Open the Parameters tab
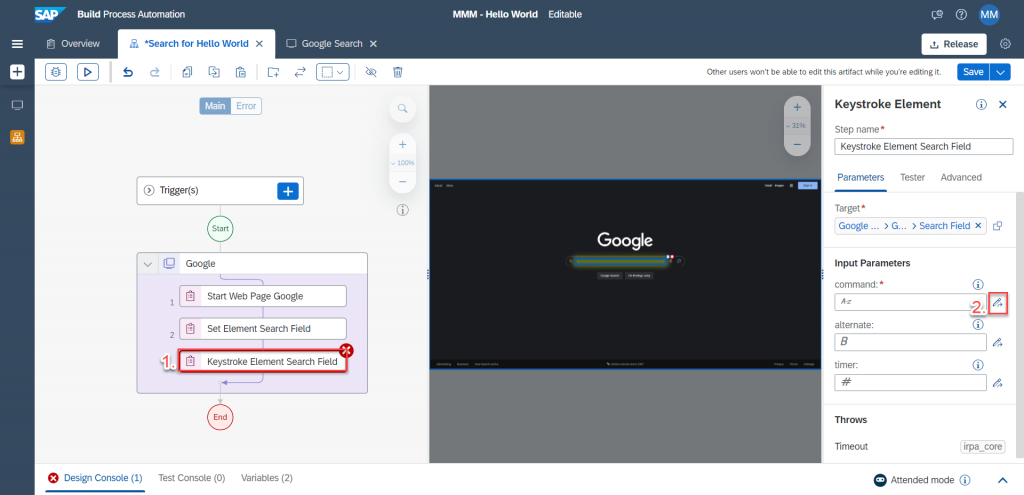 point(861,178)
